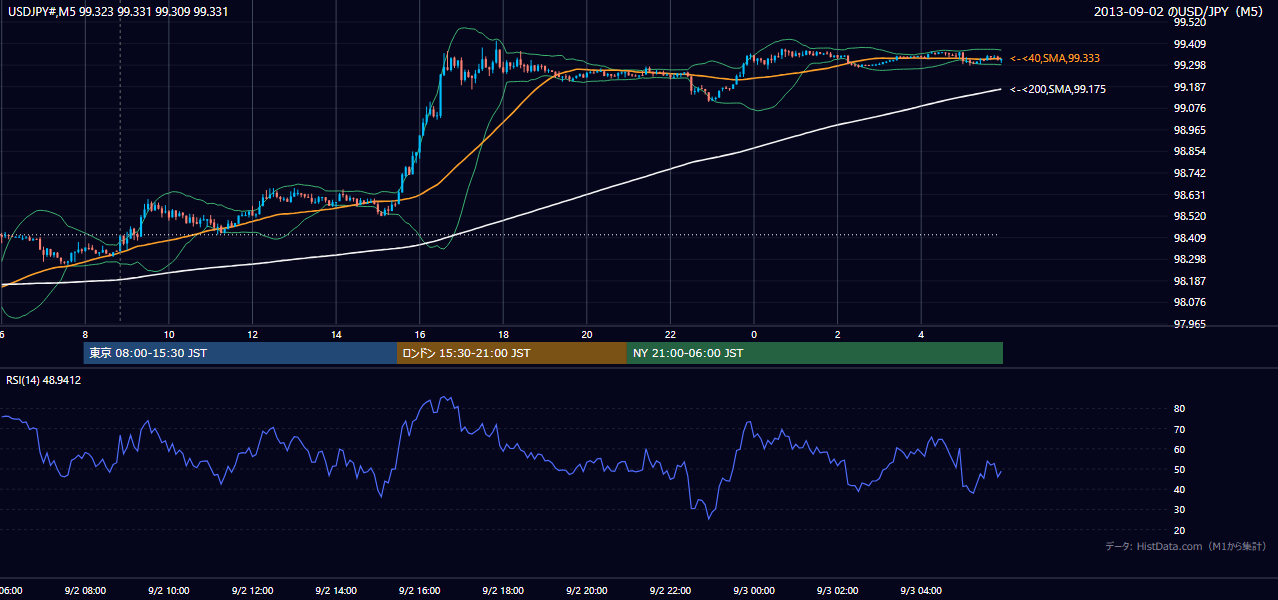Click RSI axis level 60

coord(1179,449)
